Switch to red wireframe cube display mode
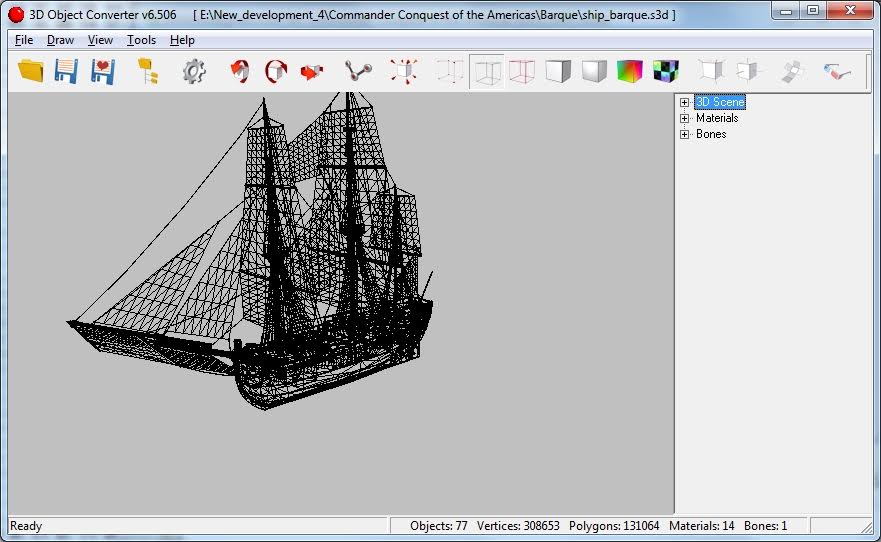The image size is (881, 542). (522, 71)
